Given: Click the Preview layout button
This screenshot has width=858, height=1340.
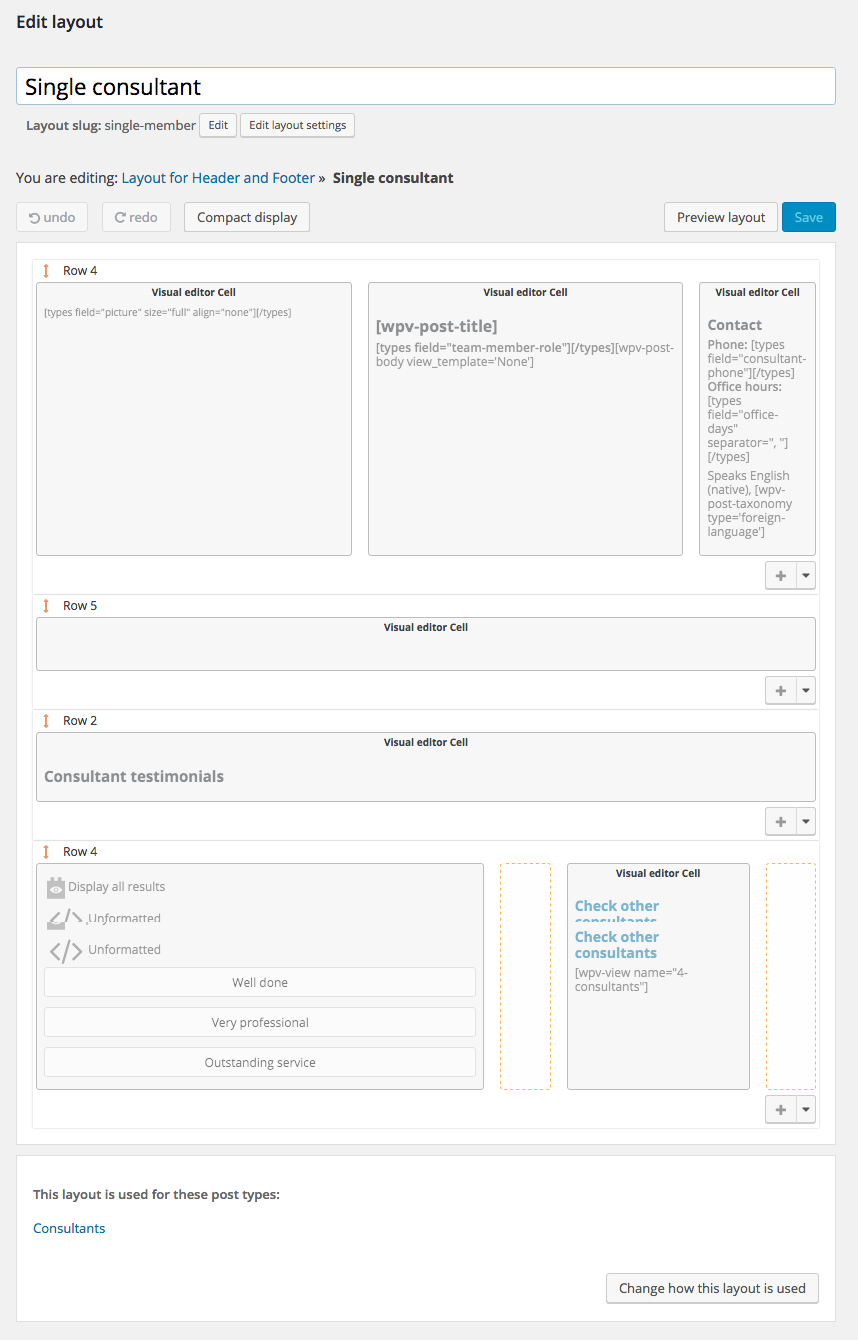Looking at the screenshot, I should [x=721, y=217].
